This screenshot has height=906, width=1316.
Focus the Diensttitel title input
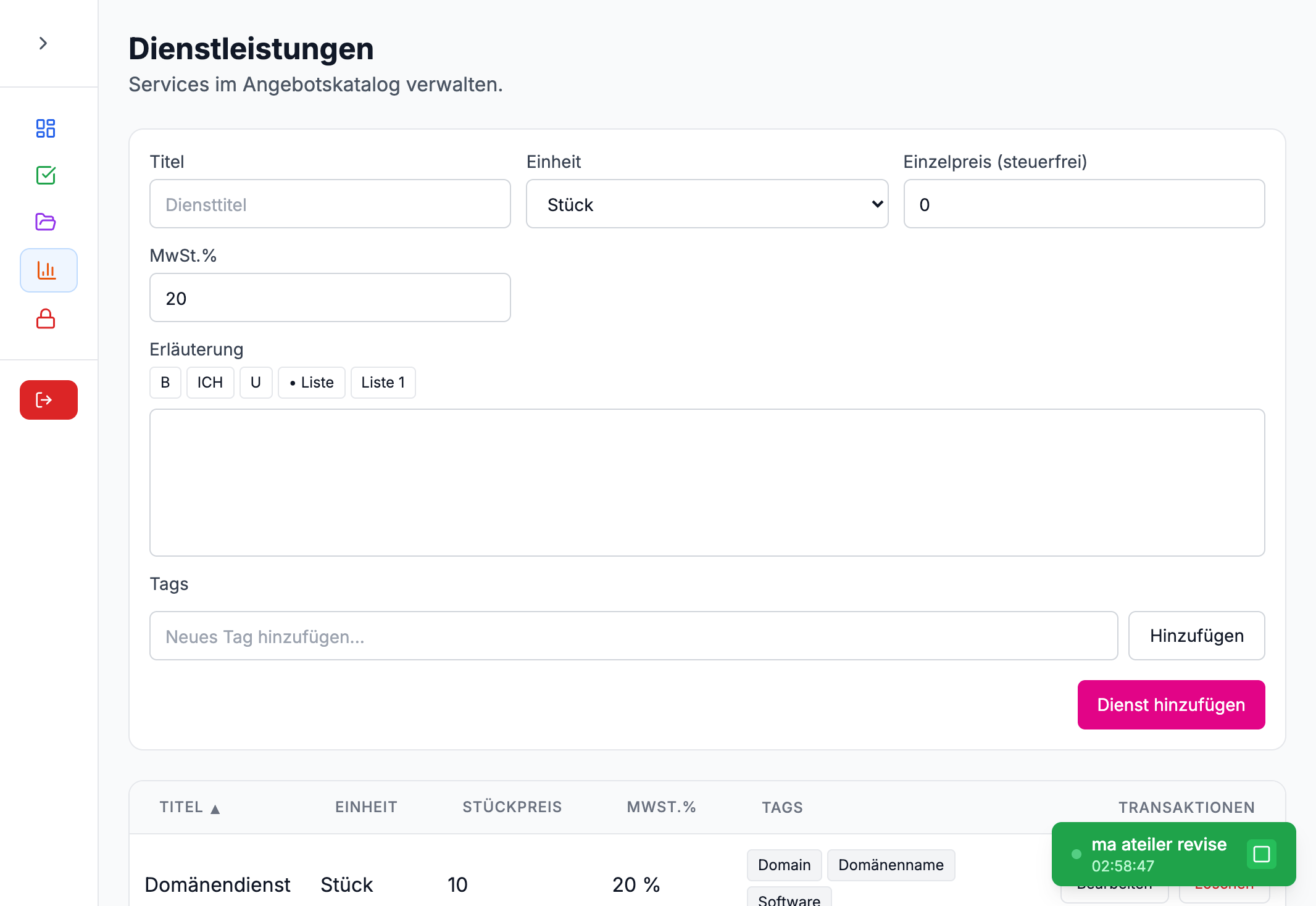[x=330, y=204]
